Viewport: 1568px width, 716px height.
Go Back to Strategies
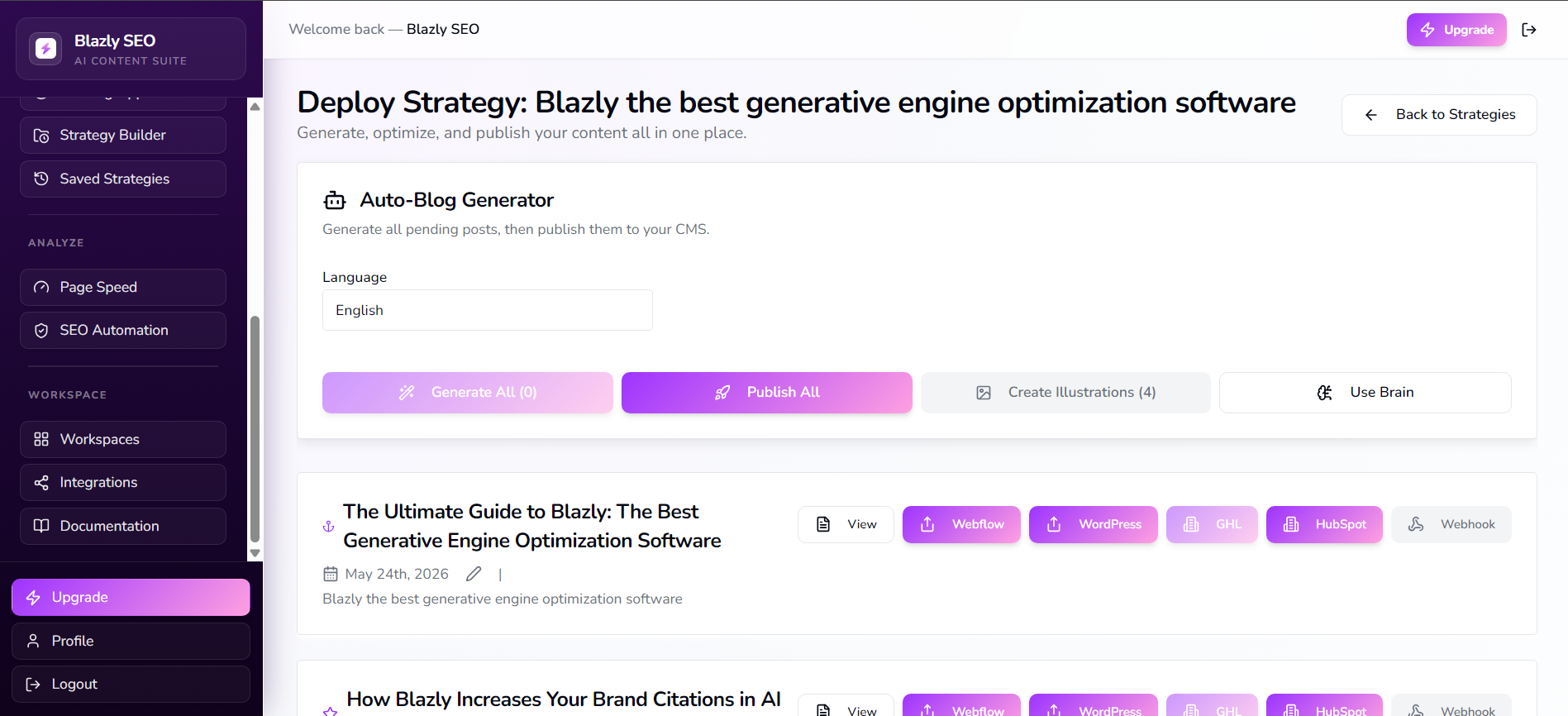click(1439, 114)
